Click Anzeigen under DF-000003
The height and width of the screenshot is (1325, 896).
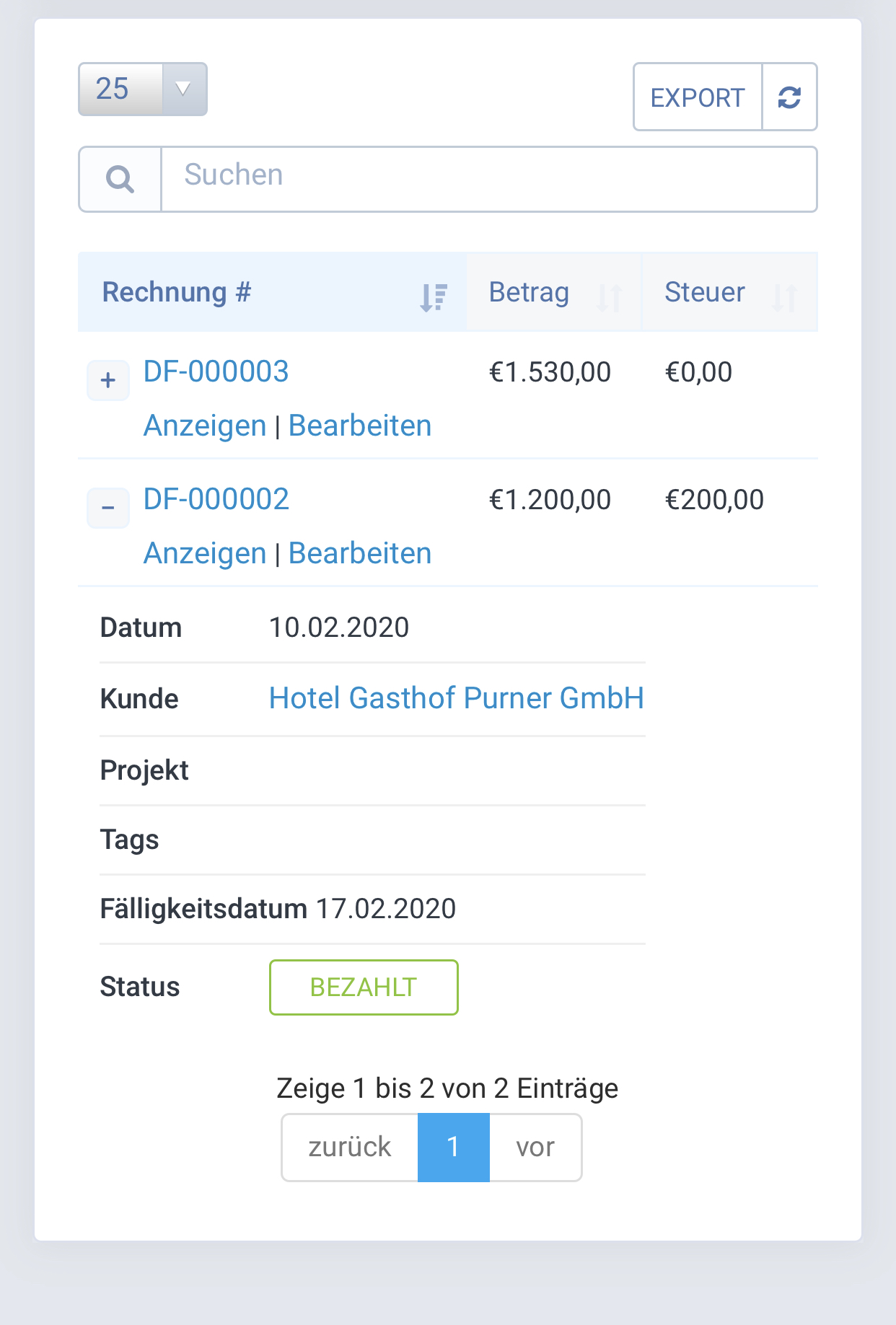click(x=205, y=426)
